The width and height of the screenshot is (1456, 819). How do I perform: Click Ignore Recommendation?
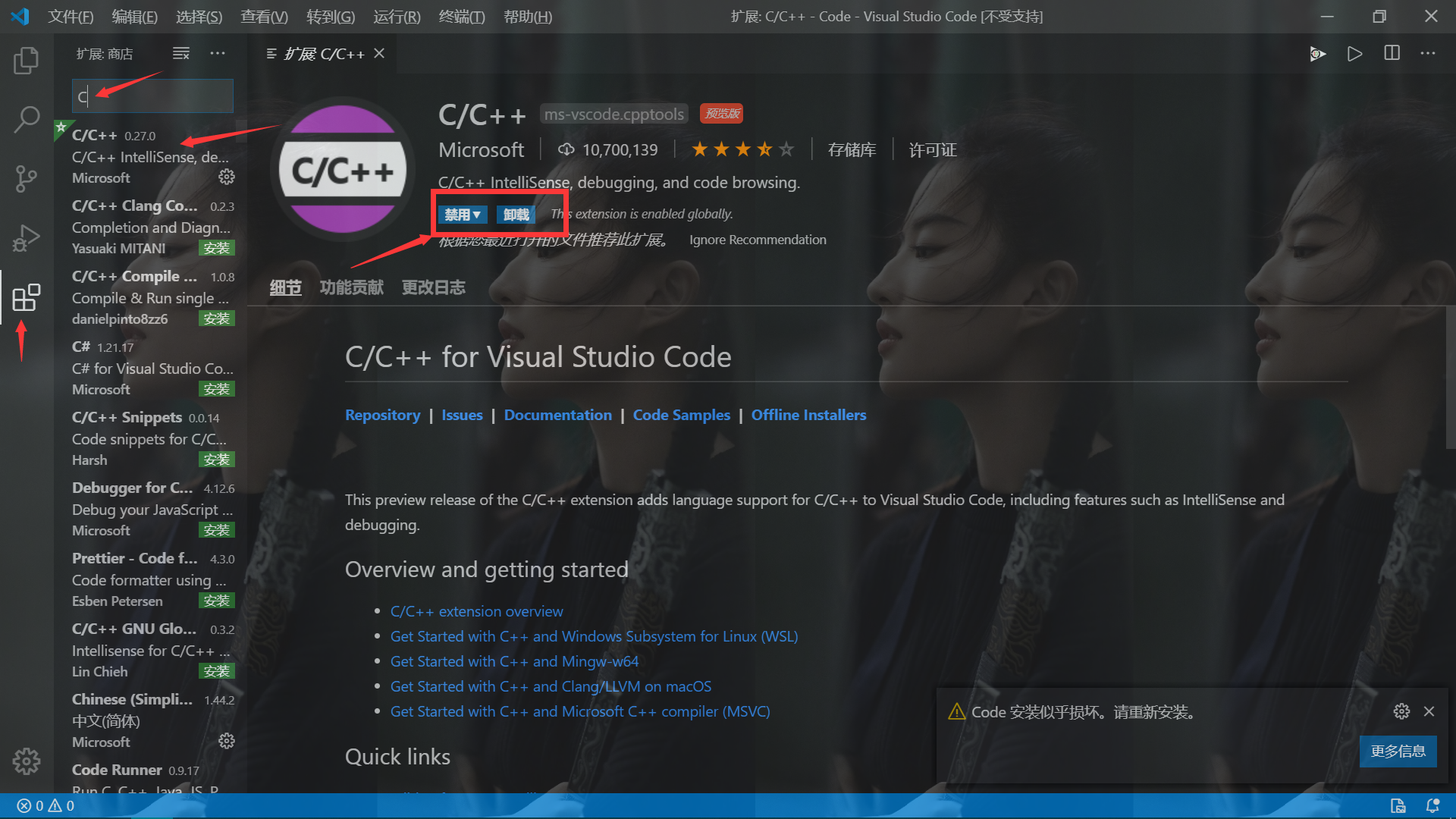758,240
